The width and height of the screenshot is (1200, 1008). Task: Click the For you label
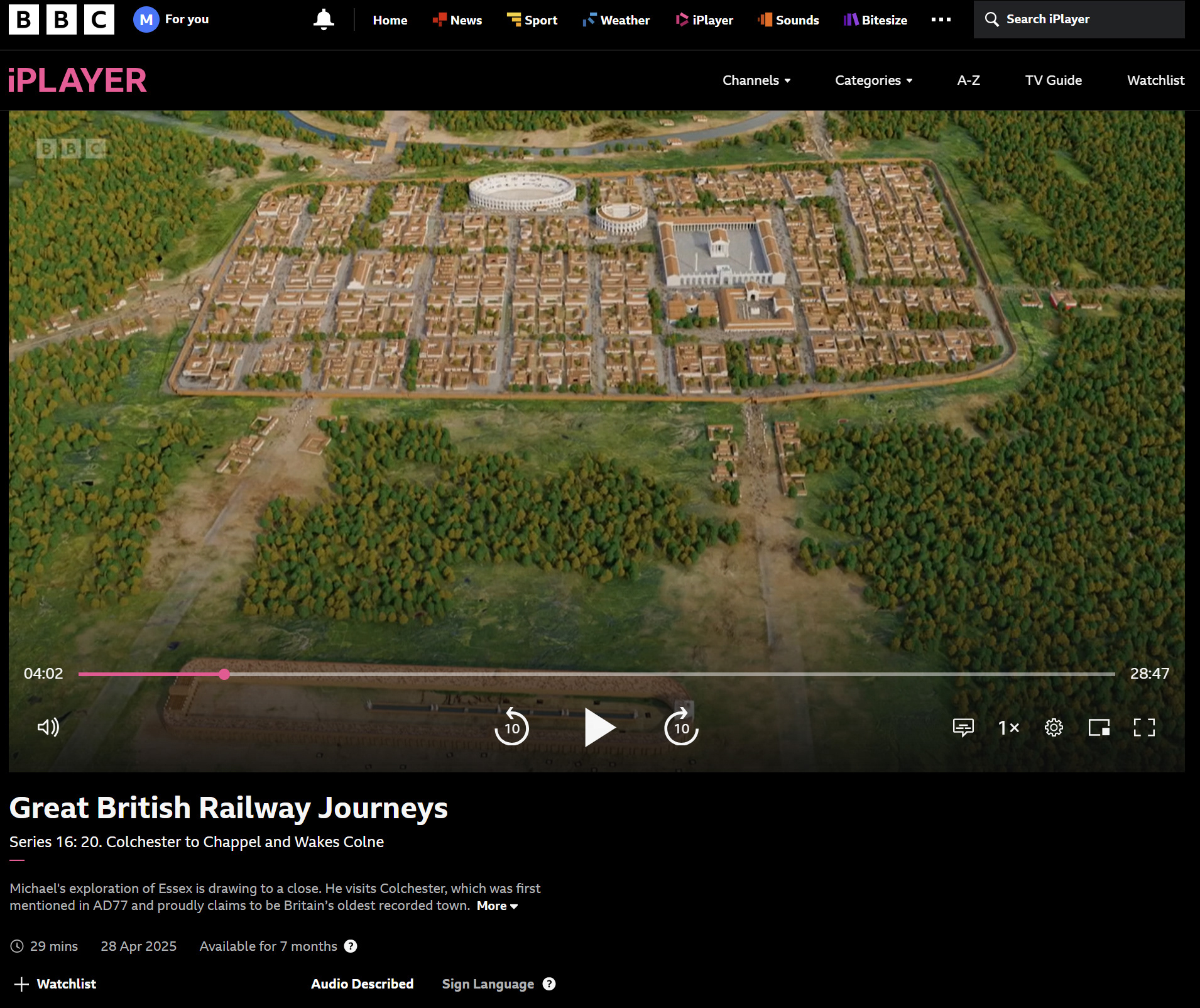pyautogui.click(x=187, y=19)
